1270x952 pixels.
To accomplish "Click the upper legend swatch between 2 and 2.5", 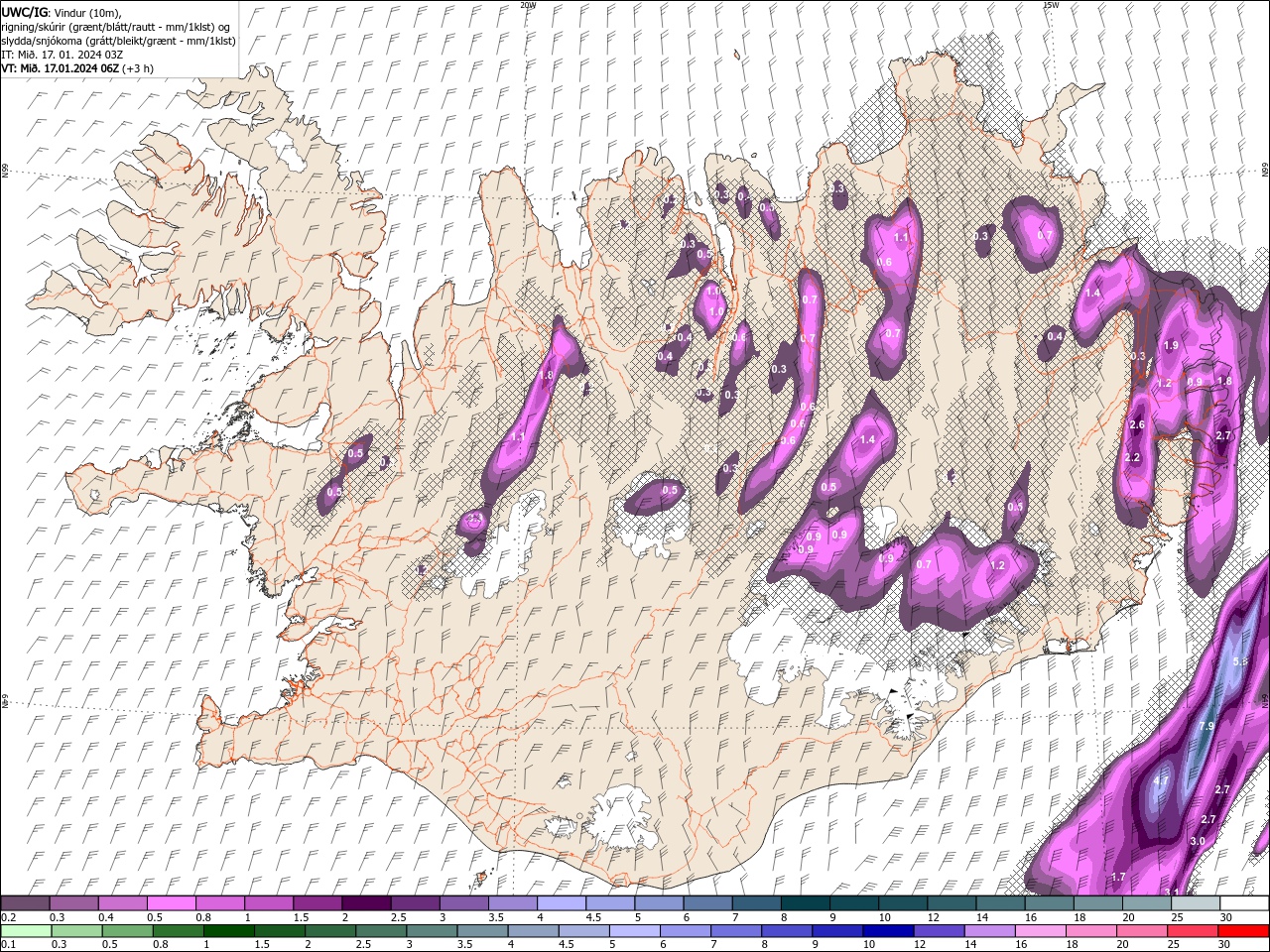I will coord(366,903).
